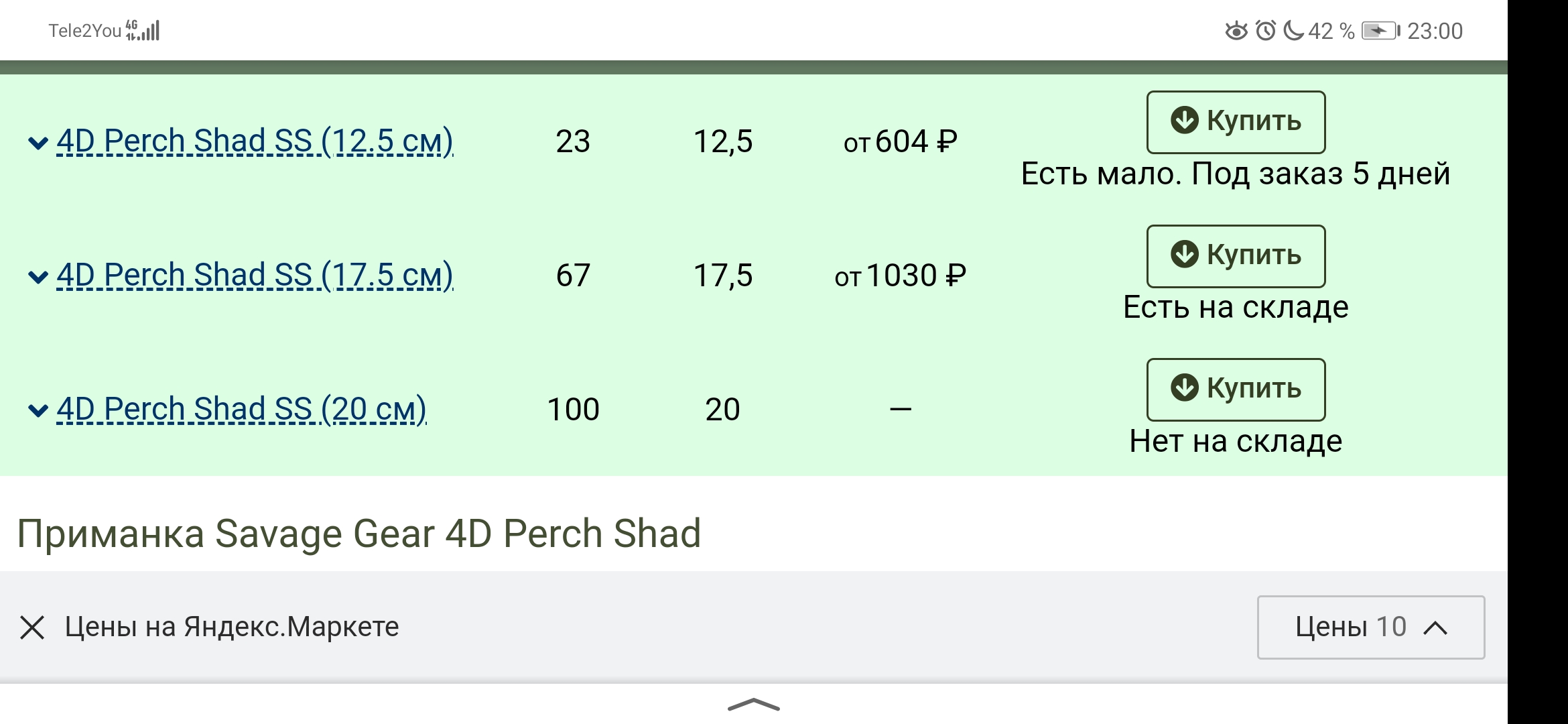The height and width of the screenshot is (724, 1568).
Task: Expand the 4D Perch Shad SS (20 см) row chevron
Action: tap(38, 410)
